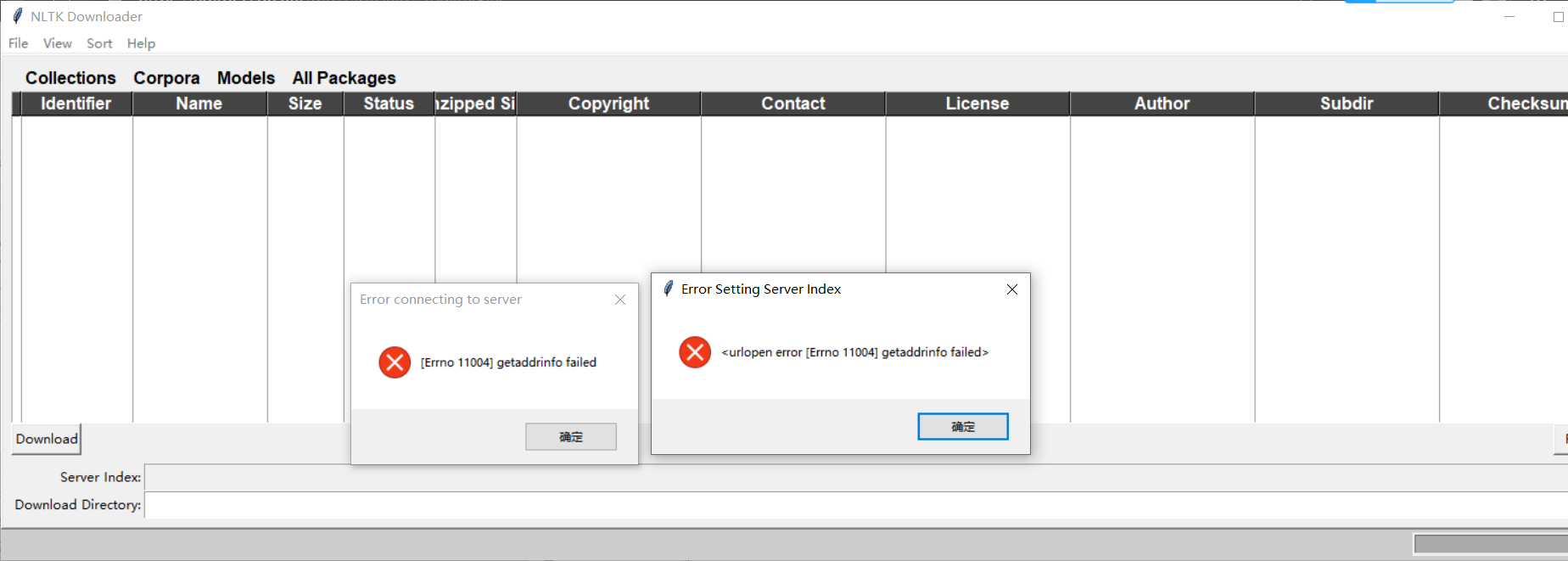Open the View menu
Viewport: 1568px width, 561px height.
tap(58, 43)
